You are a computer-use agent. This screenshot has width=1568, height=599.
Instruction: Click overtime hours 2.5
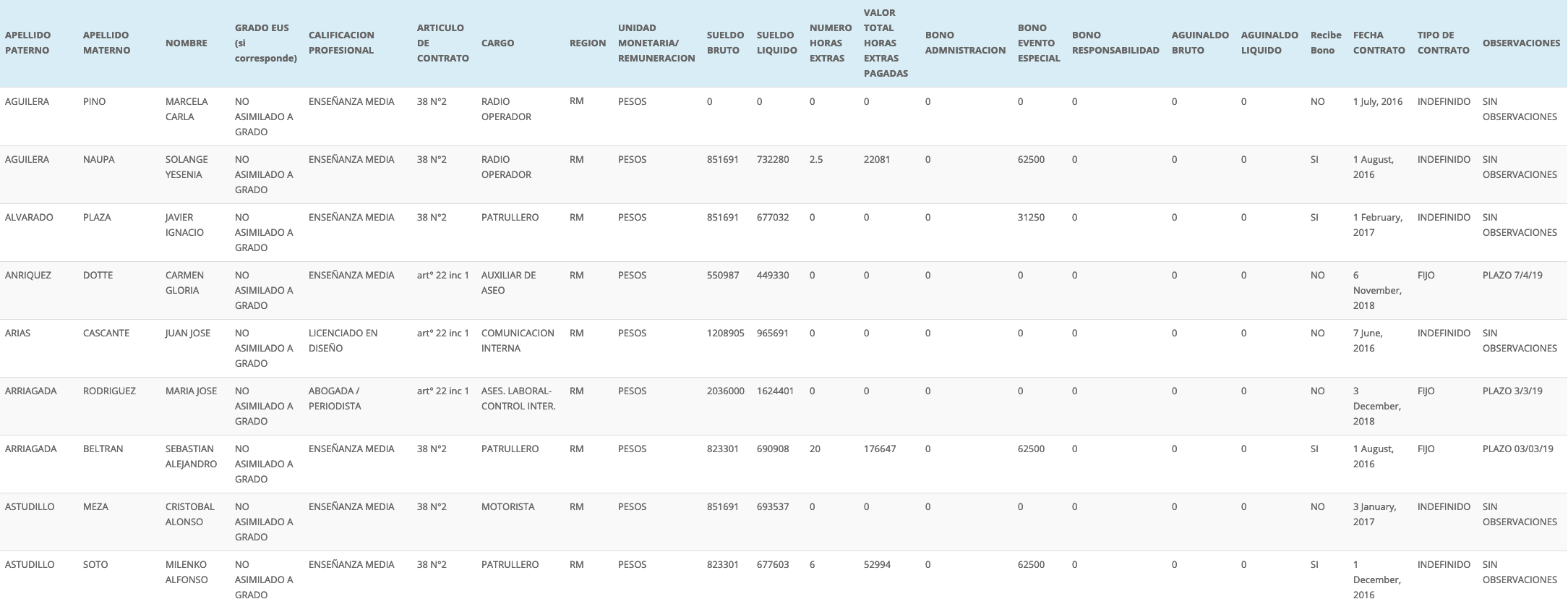click(816, 159)
